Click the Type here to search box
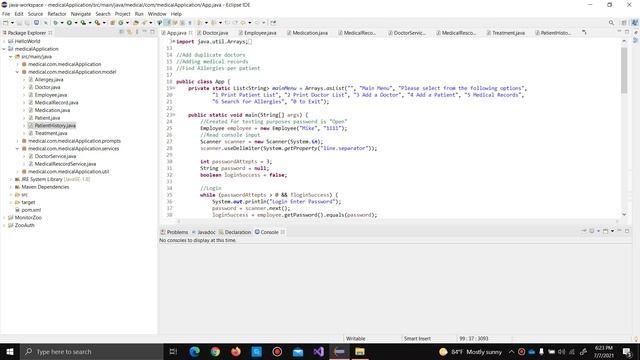The height and width of the screenshot is (360, 640). click(92, 351)
